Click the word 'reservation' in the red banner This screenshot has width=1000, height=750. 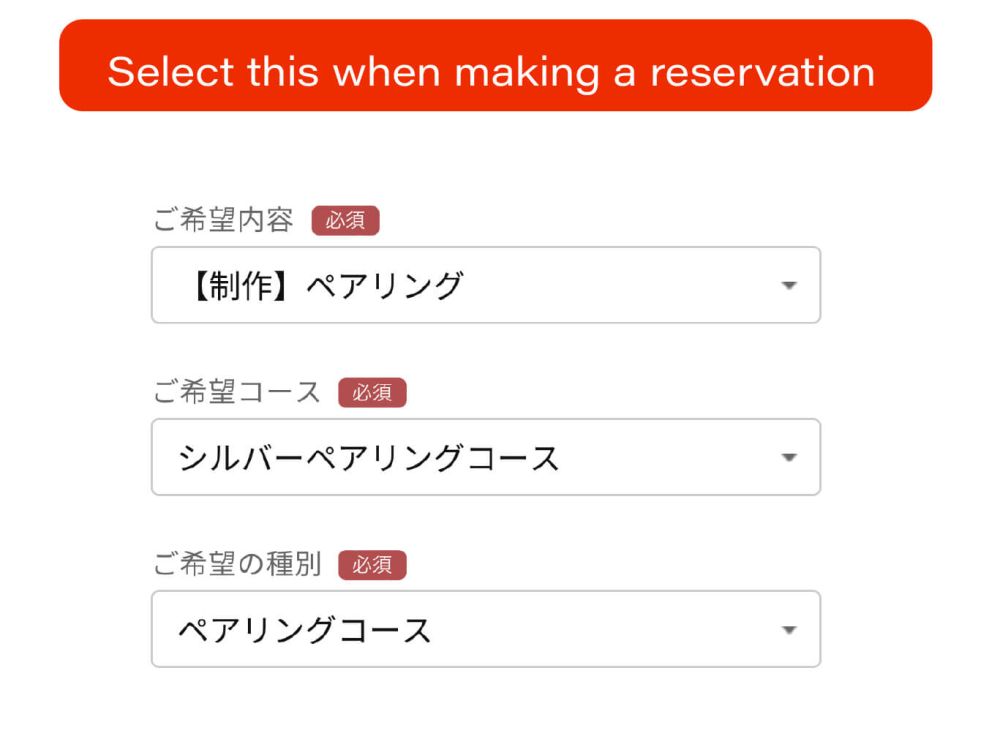coord(762,71)
